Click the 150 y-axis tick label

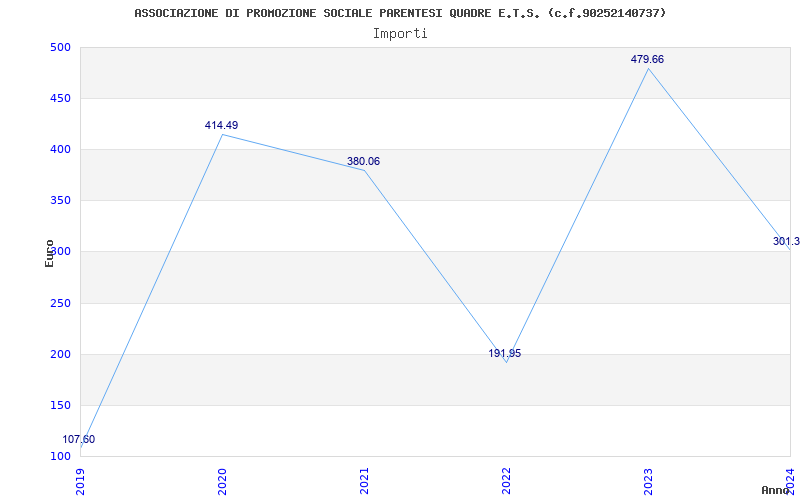pyautogui.click(x=60, y=406)
